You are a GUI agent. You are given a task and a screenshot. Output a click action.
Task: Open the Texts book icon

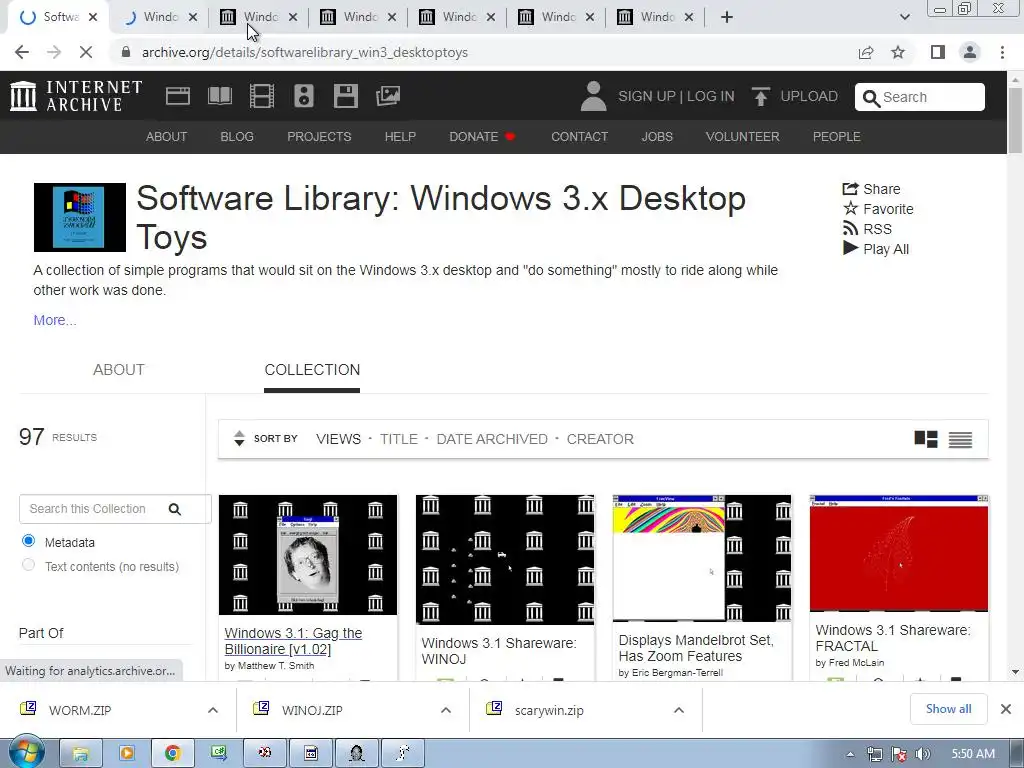(219, 96)
